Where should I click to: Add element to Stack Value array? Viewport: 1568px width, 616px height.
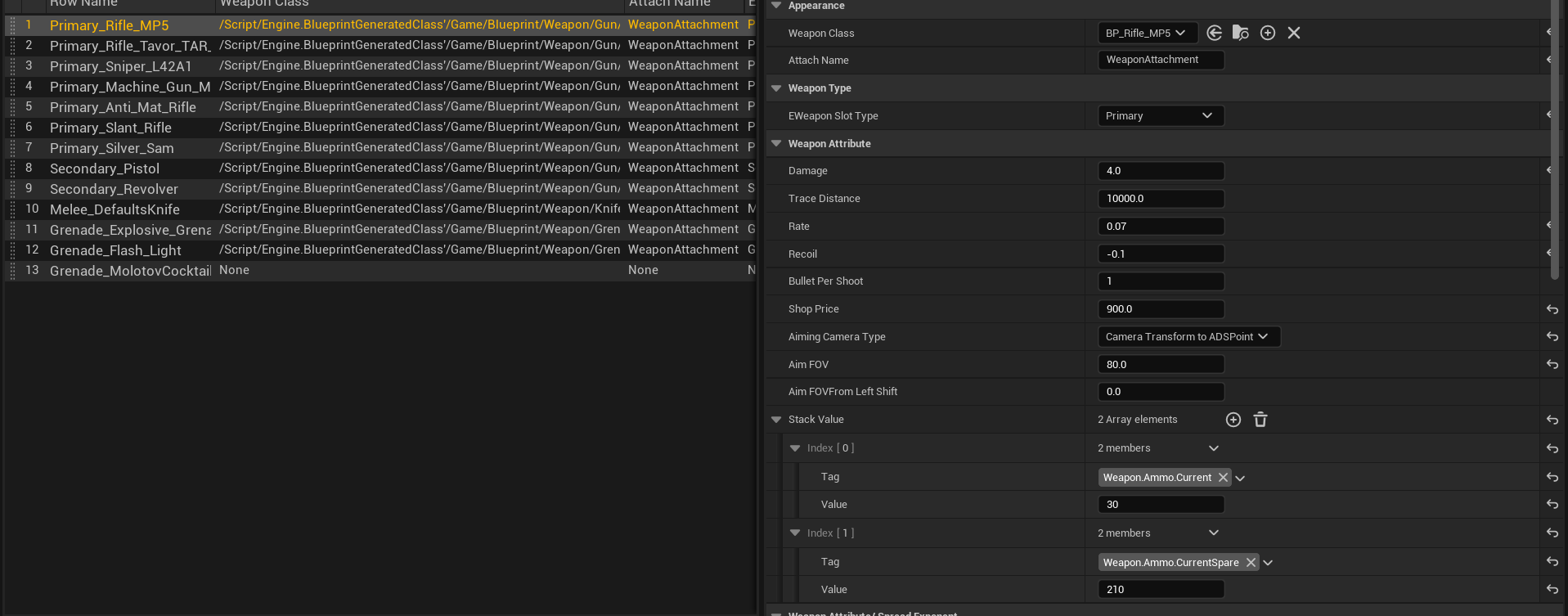[x=1233, y=420]
